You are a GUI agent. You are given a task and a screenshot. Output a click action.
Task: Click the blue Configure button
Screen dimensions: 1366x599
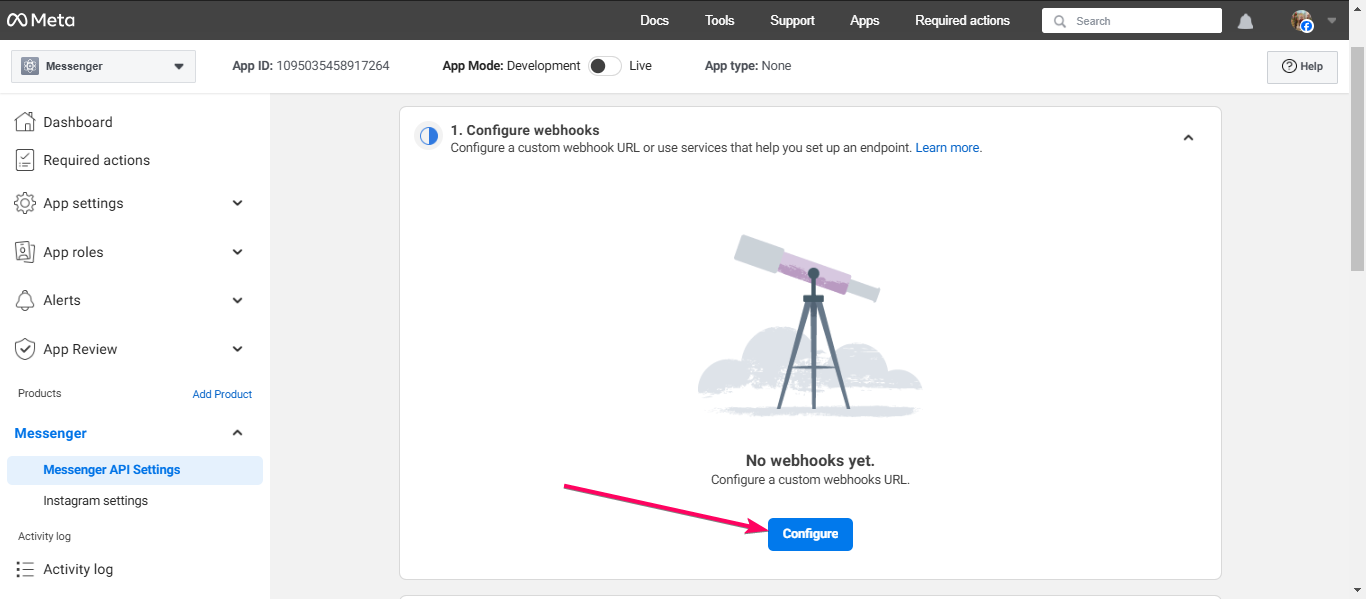click(810, 534)
